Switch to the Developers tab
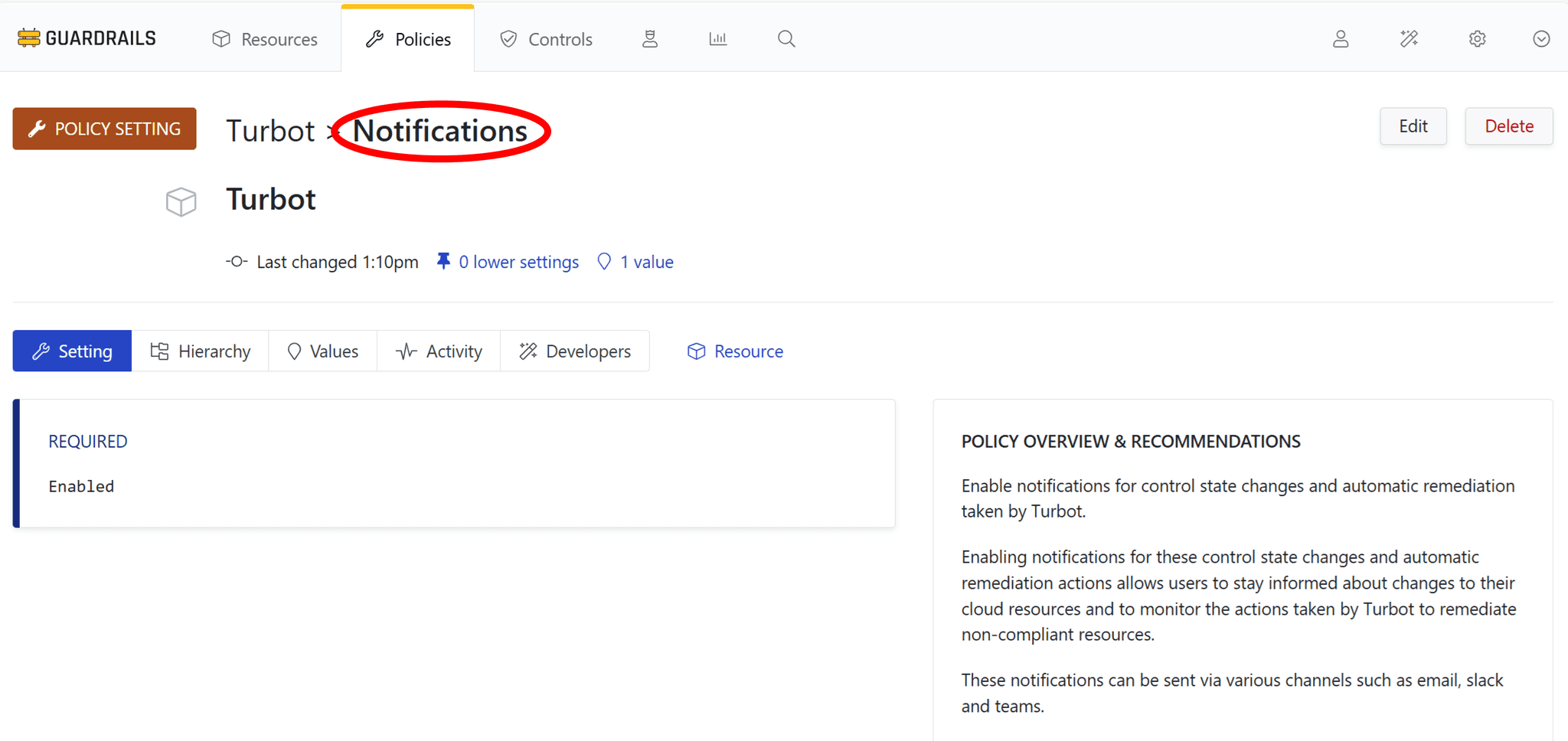This screenshot has height=741, width=1568. (x=575, y=351)
